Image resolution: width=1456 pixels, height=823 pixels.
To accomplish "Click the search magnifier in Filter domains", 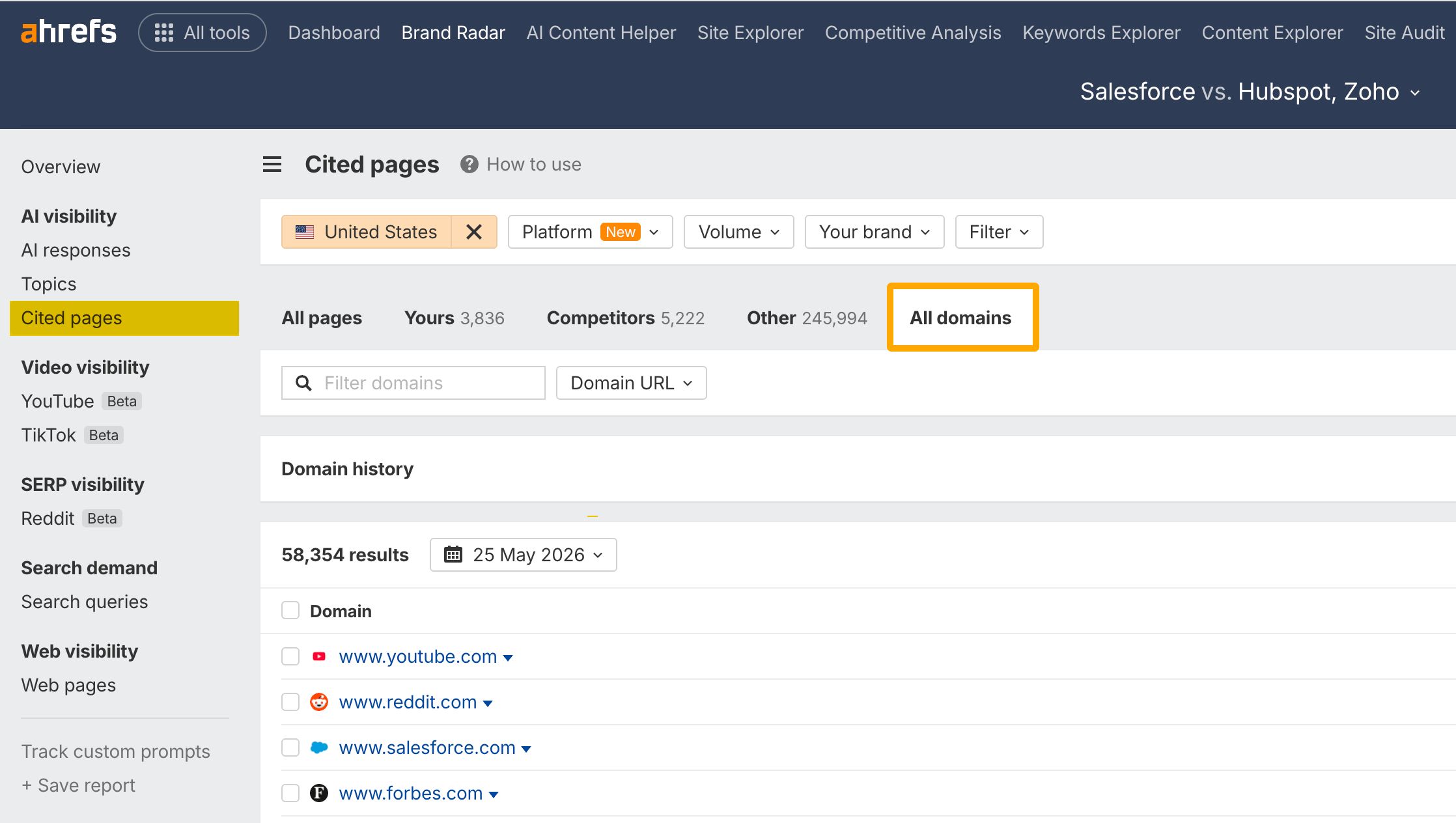I will 303,383.
